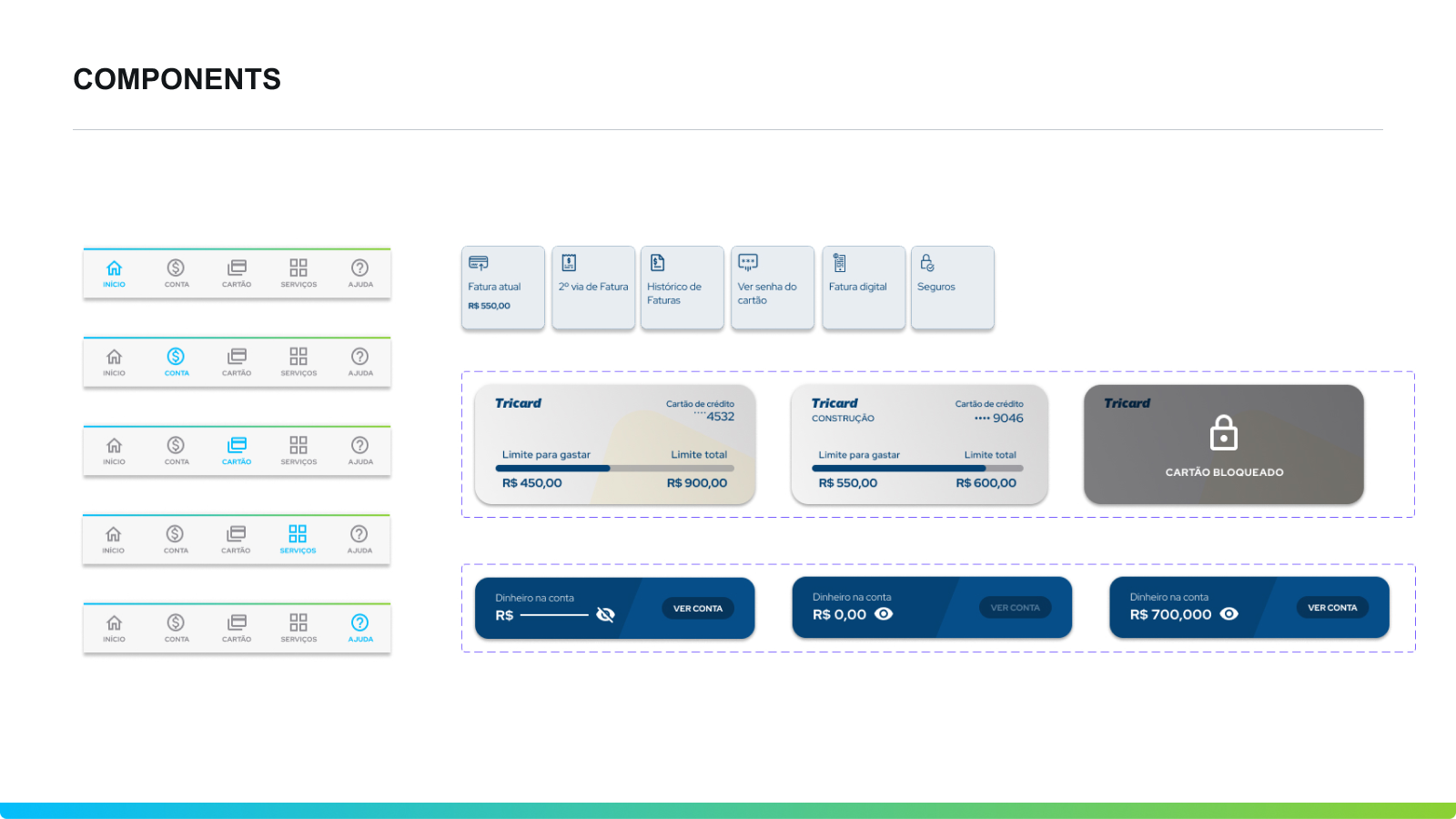1456x819 pixels.
Task: Click the R$ 900,00 total limit value
Action: pyautogui.click(x=697, y=483)
